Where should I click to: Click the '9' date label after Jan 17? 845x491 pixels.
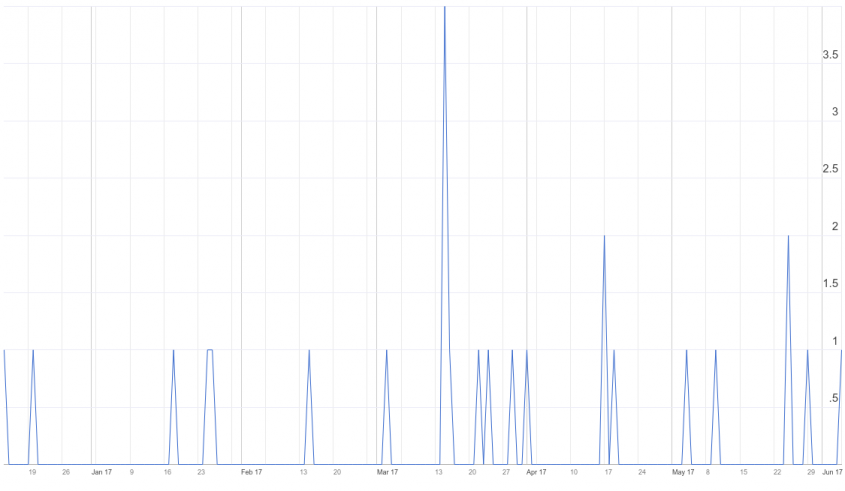click(x=131, y=472)
